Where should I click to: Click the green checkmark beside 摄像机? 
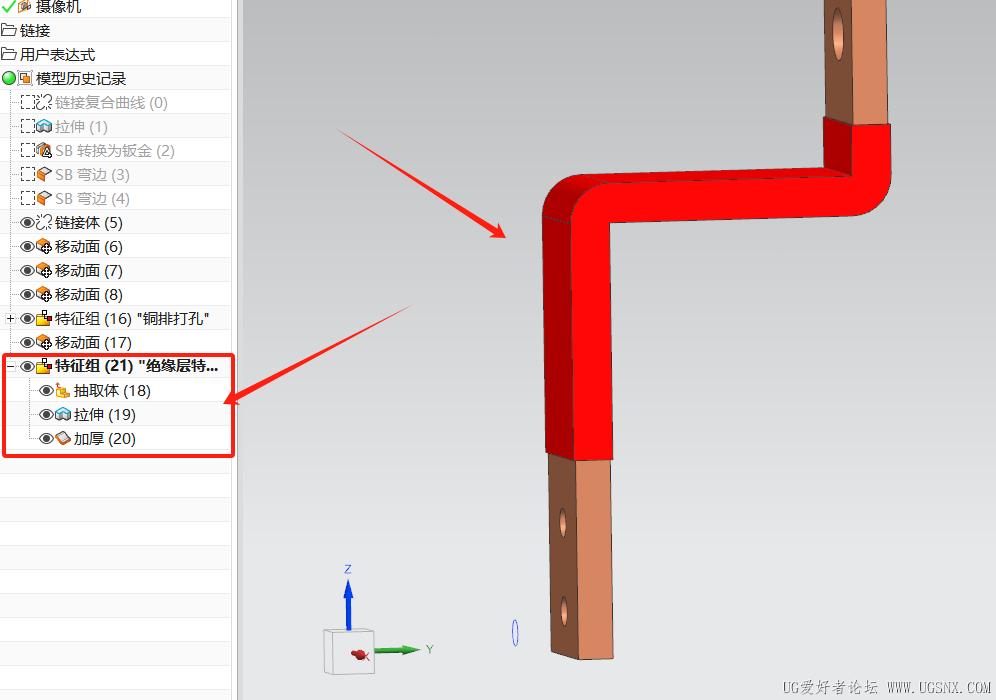8,6
